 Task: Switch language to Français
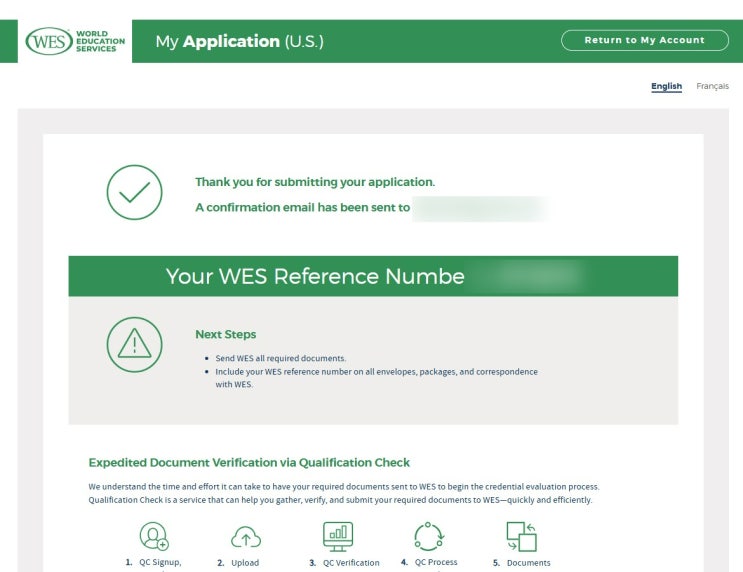tap(712, 86)
